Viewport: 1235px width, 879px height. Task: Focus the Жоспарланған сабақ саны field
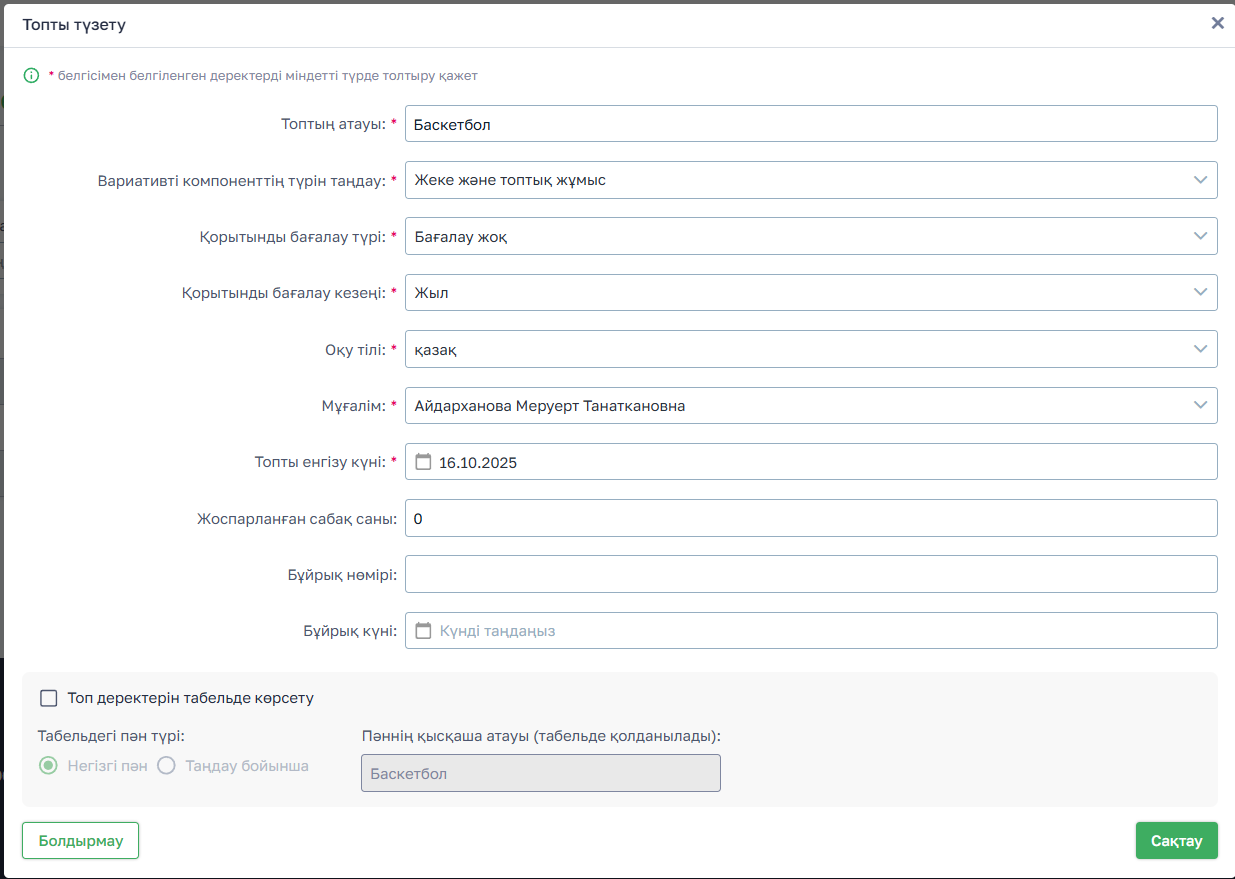tap(810, 518)
